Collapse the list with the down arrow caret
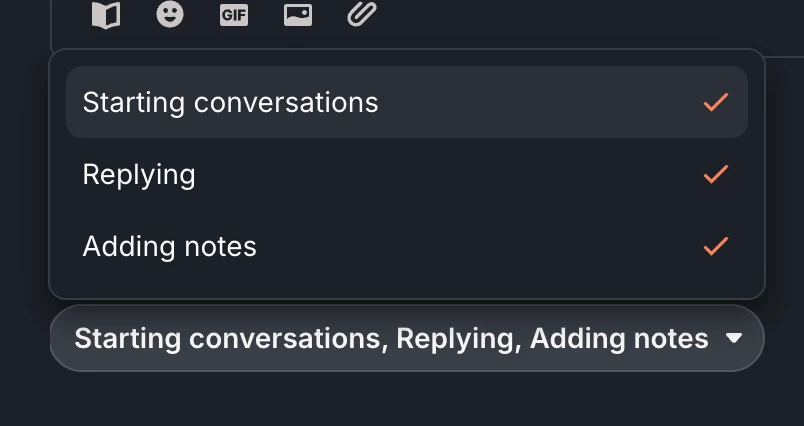 (734, 339)
